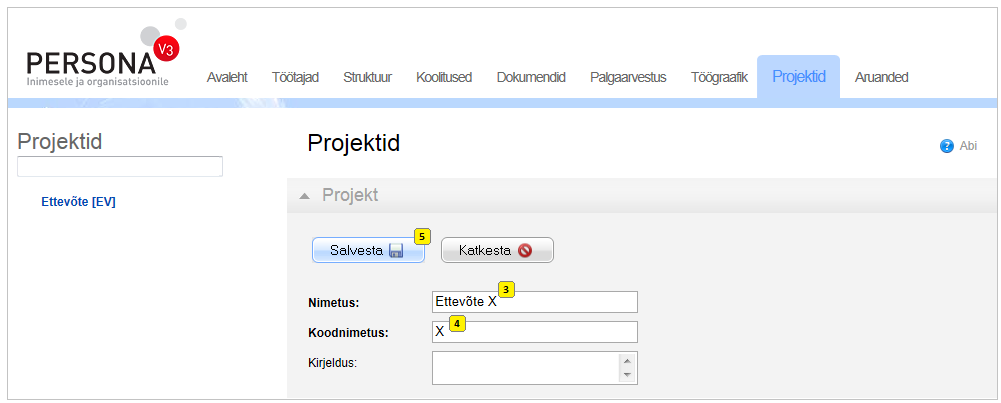This screenshot has height=403, width=1001.
Task: Click the Kirjeldus text area
Action: pos(526,368)
